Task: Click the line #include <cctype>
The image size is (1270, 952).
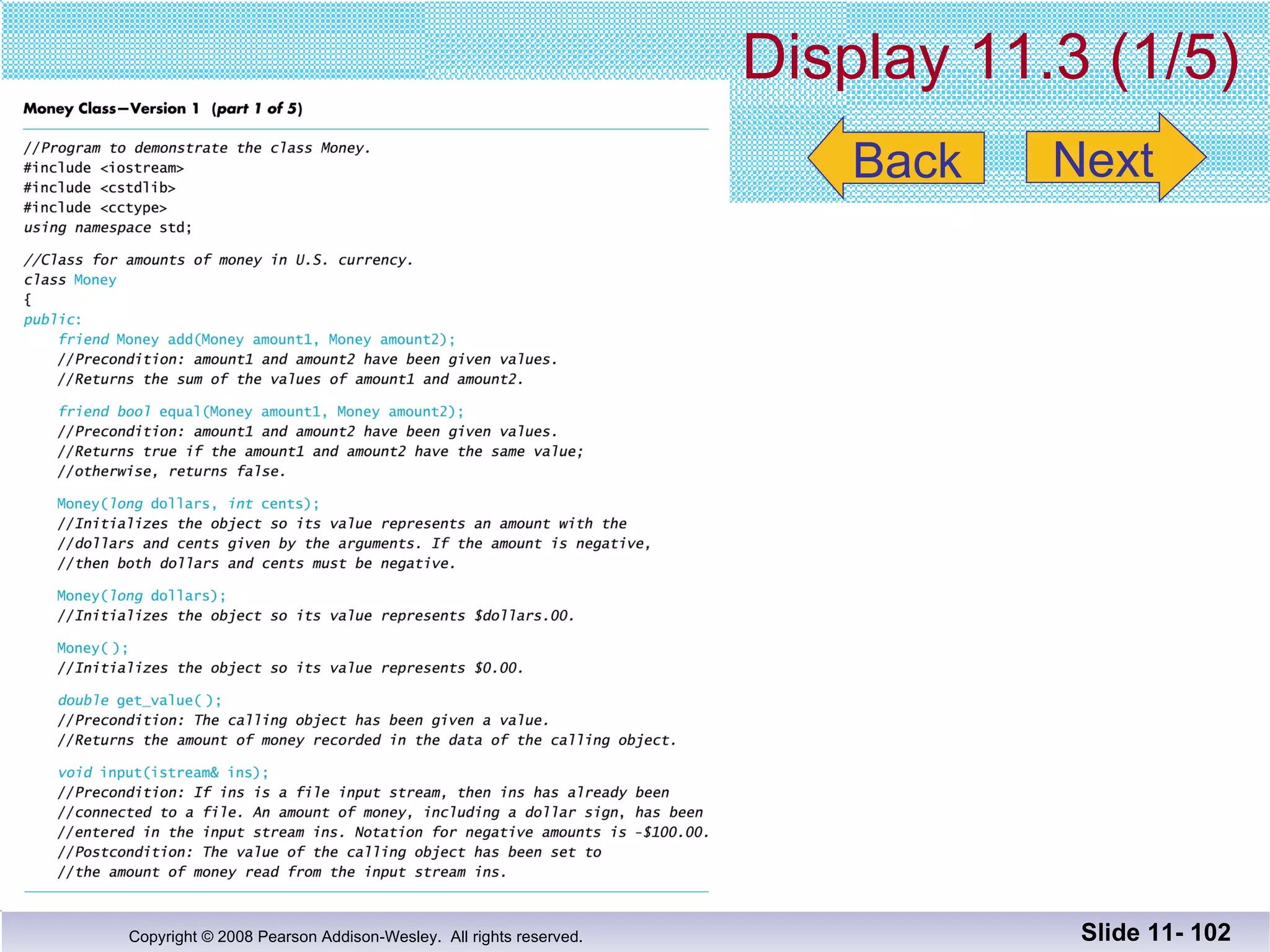Action: (95, 208)
